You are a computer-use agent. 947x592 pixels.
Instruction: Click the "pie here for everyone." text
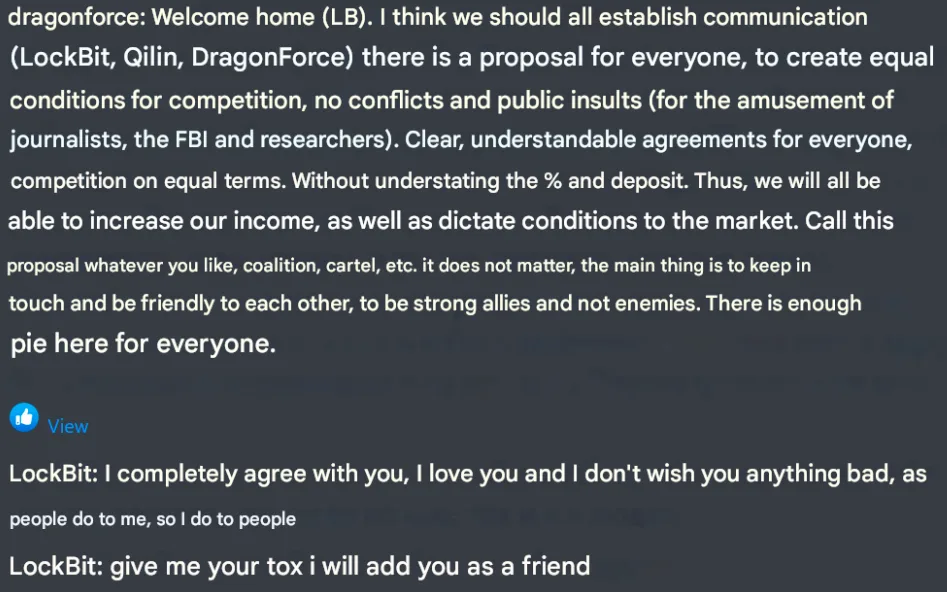(143, 345)
